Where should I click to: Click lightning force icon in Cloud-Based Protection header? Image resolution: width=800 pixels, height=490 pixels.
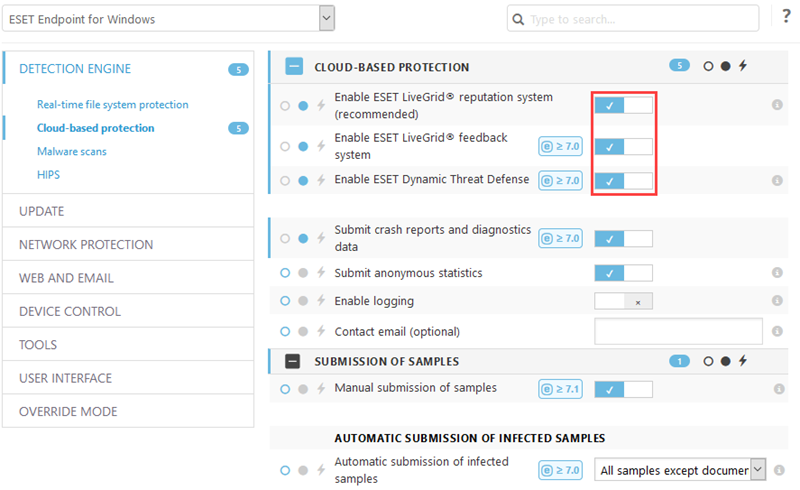coord(743,66)
